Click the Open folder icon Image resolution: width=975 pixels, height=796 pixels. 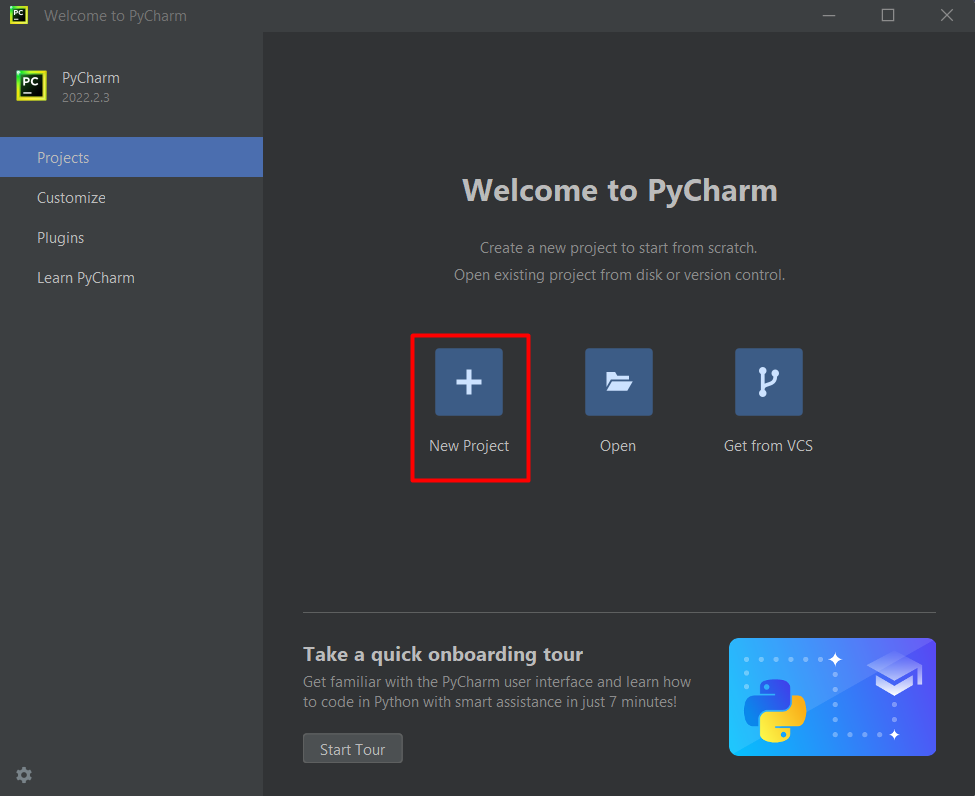point(619,382)
